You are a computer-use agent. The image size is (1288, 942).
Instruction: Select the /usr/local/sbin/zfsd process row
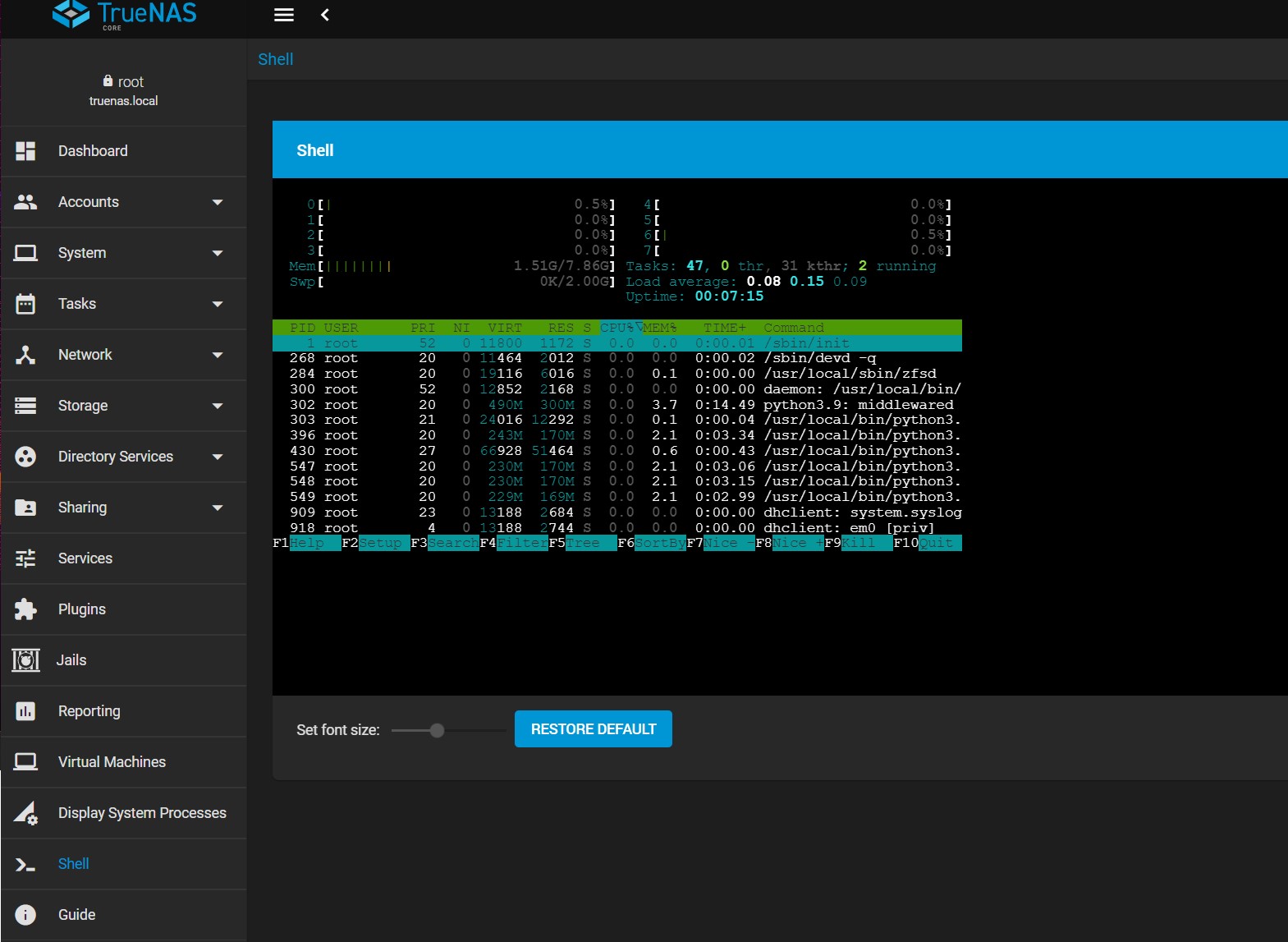pos(617,374)
